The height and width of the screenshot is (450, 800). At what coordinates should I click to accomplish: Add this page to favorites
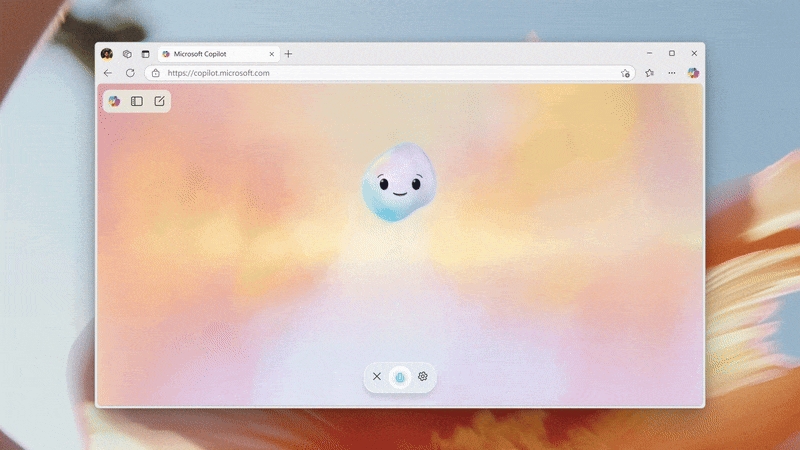coord(625,73)
